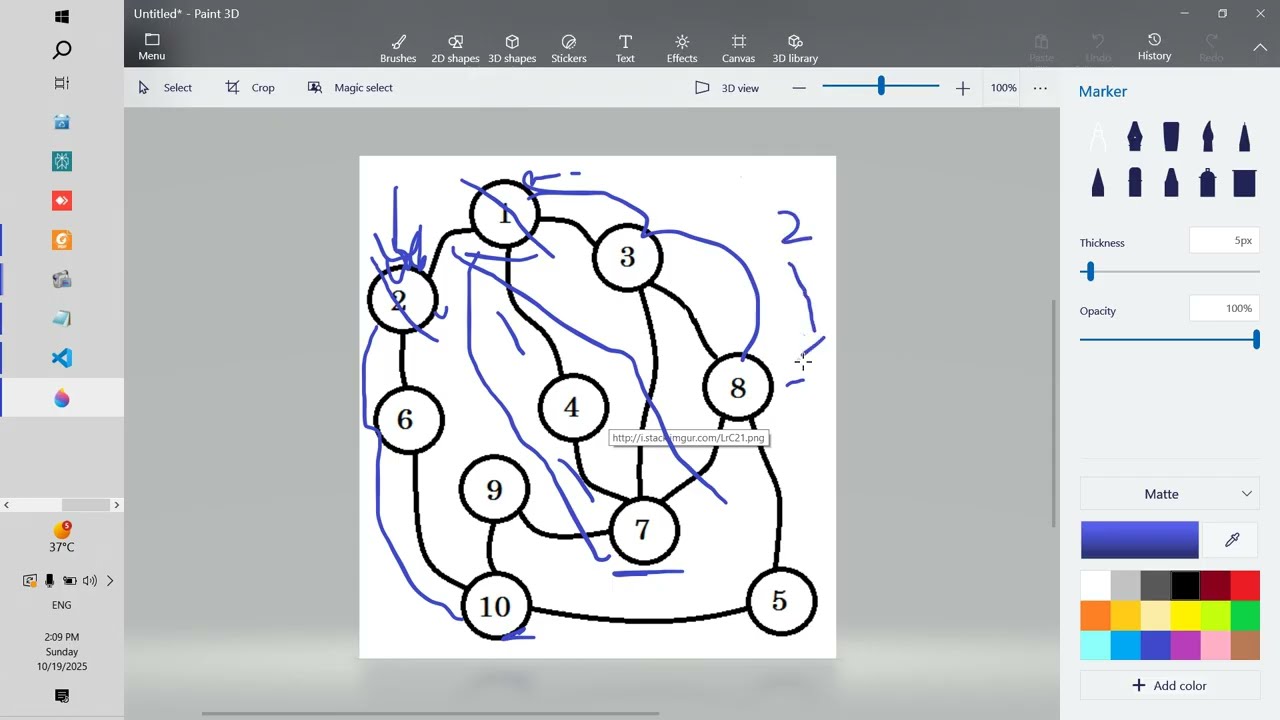Select the Eraser tool
This screenshot has width=1280, height=720.
point(1135,182)
